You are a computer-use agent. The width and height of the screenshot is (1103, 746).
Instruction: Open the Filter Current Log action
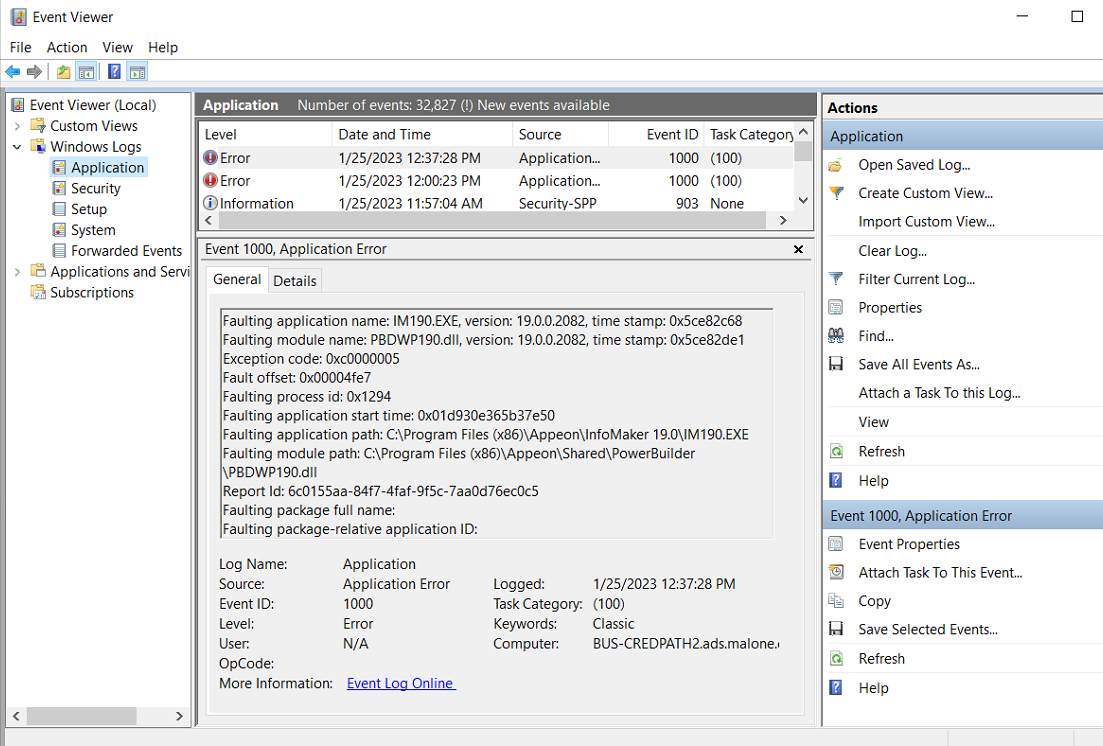click(916, 279)
